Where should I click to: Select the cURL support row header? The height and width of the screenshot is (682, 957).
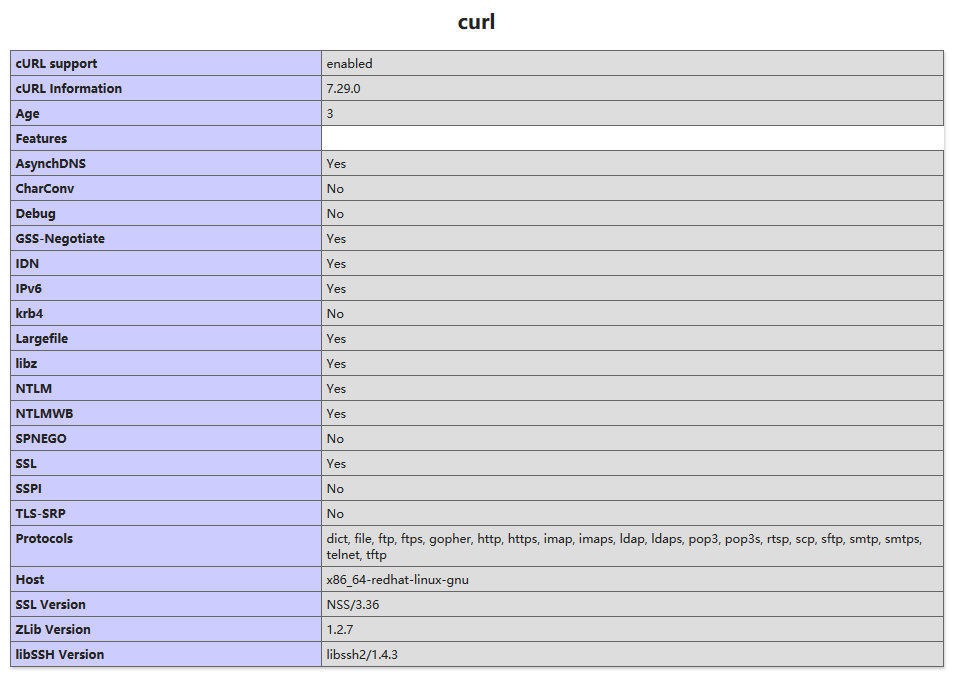55,63
